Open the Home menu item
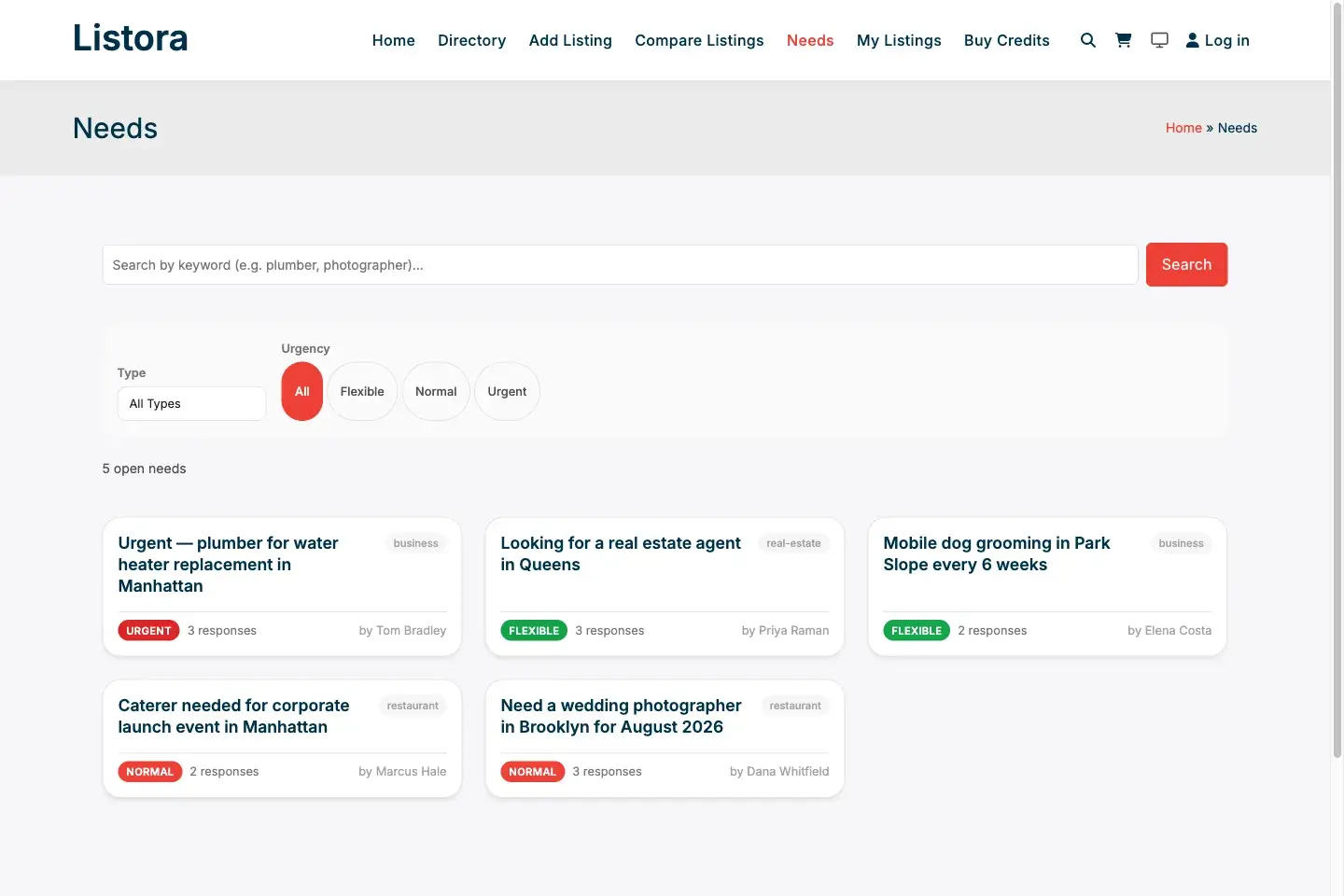Viewport: 1344px width, 896px height. 394,40
